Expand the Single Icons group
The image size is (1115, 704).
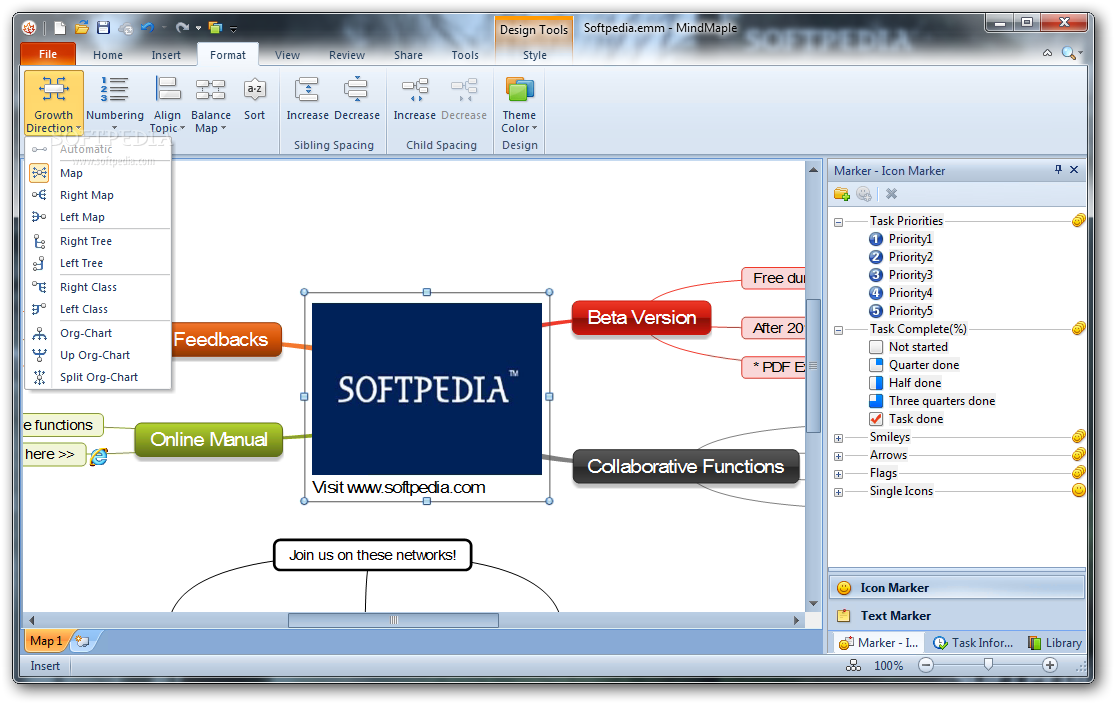click(838, 492)
